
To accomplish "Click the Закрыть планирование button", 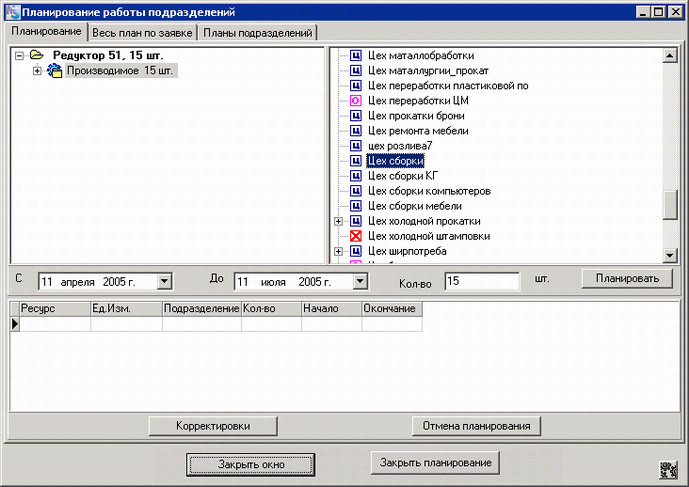I will 435,463.
